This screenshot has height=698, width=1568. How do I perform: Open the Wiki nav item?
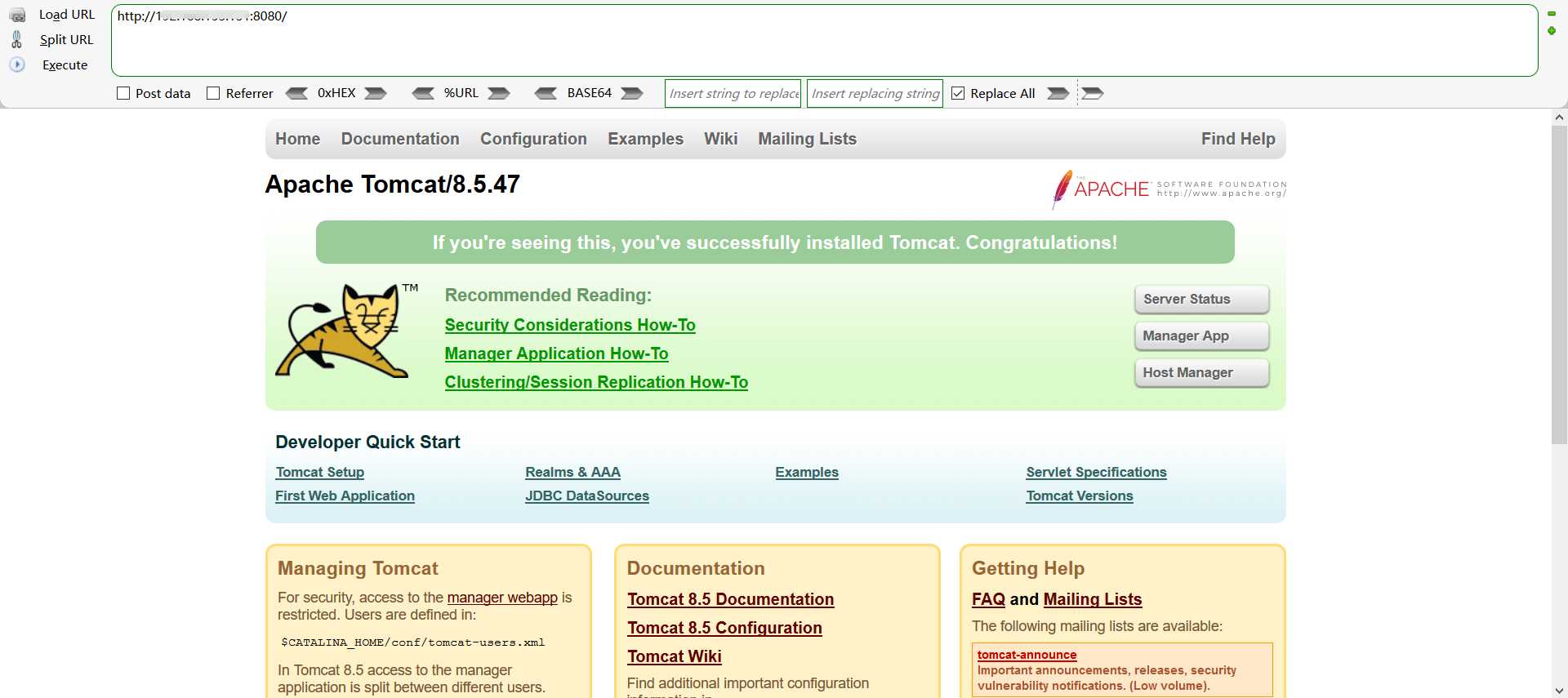720,139
